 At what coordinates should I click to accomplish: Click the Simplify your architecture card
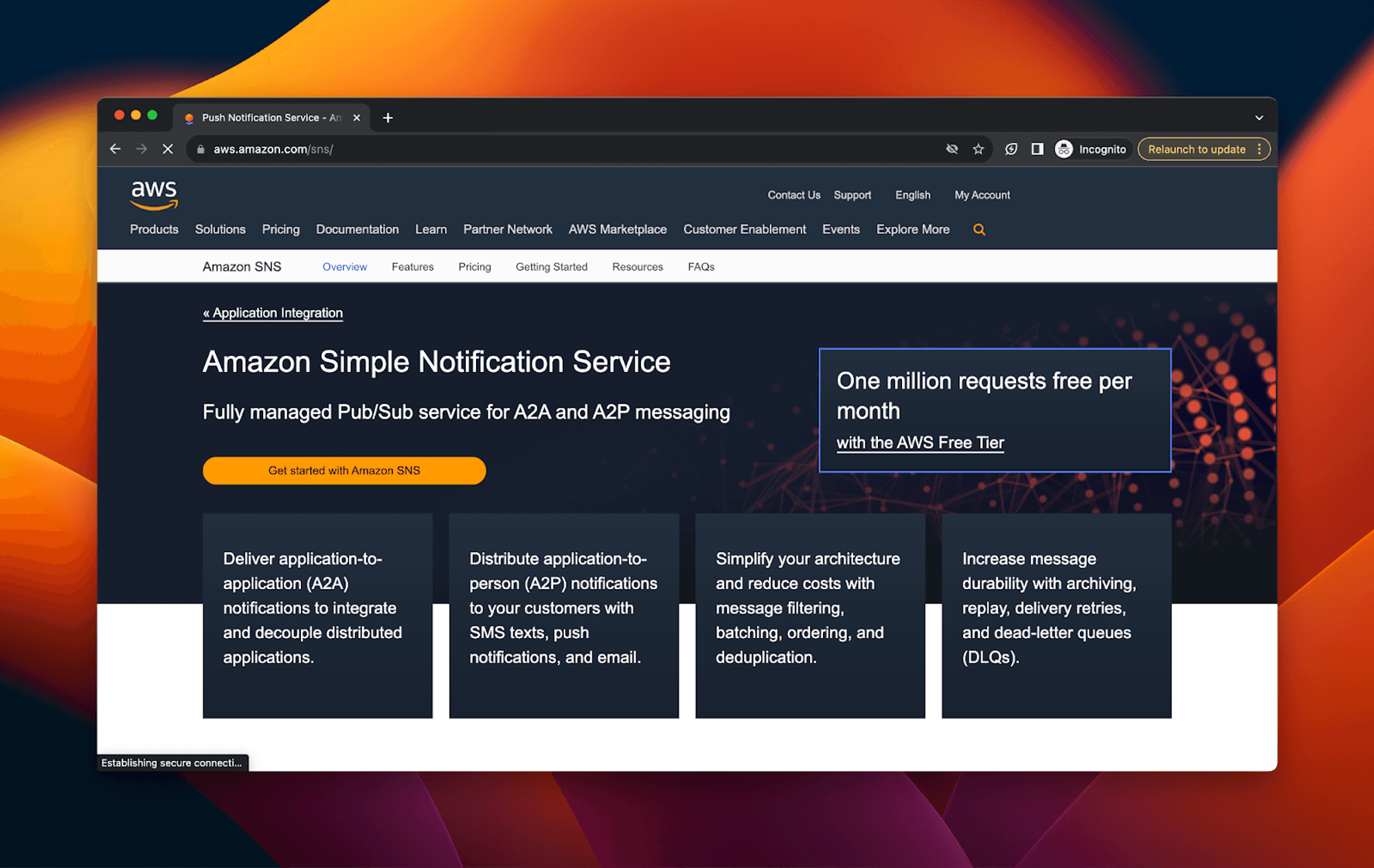point(810,616)
